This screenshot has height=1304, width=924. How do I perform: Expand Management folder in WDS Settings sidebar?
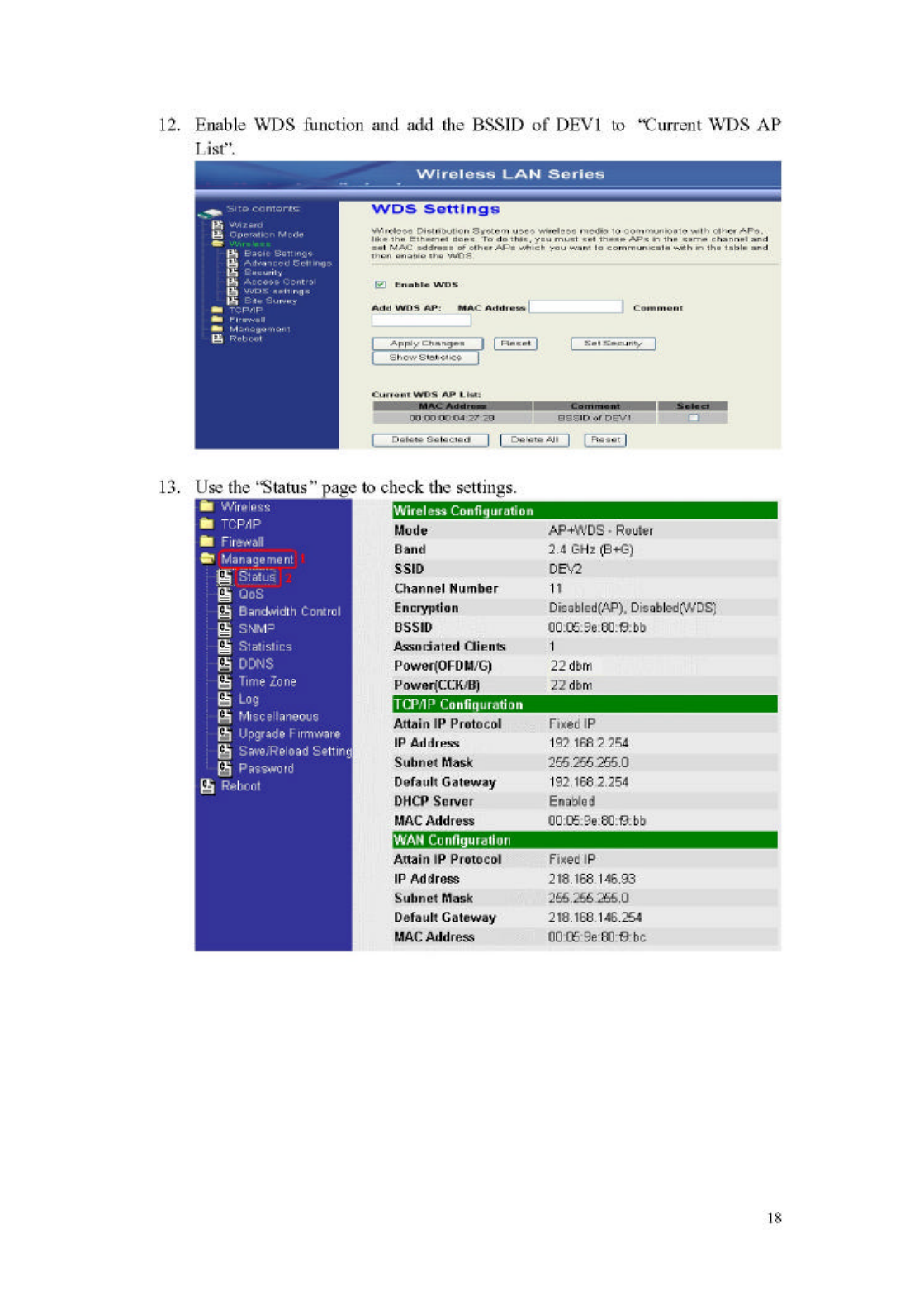[x=217, y=329]
